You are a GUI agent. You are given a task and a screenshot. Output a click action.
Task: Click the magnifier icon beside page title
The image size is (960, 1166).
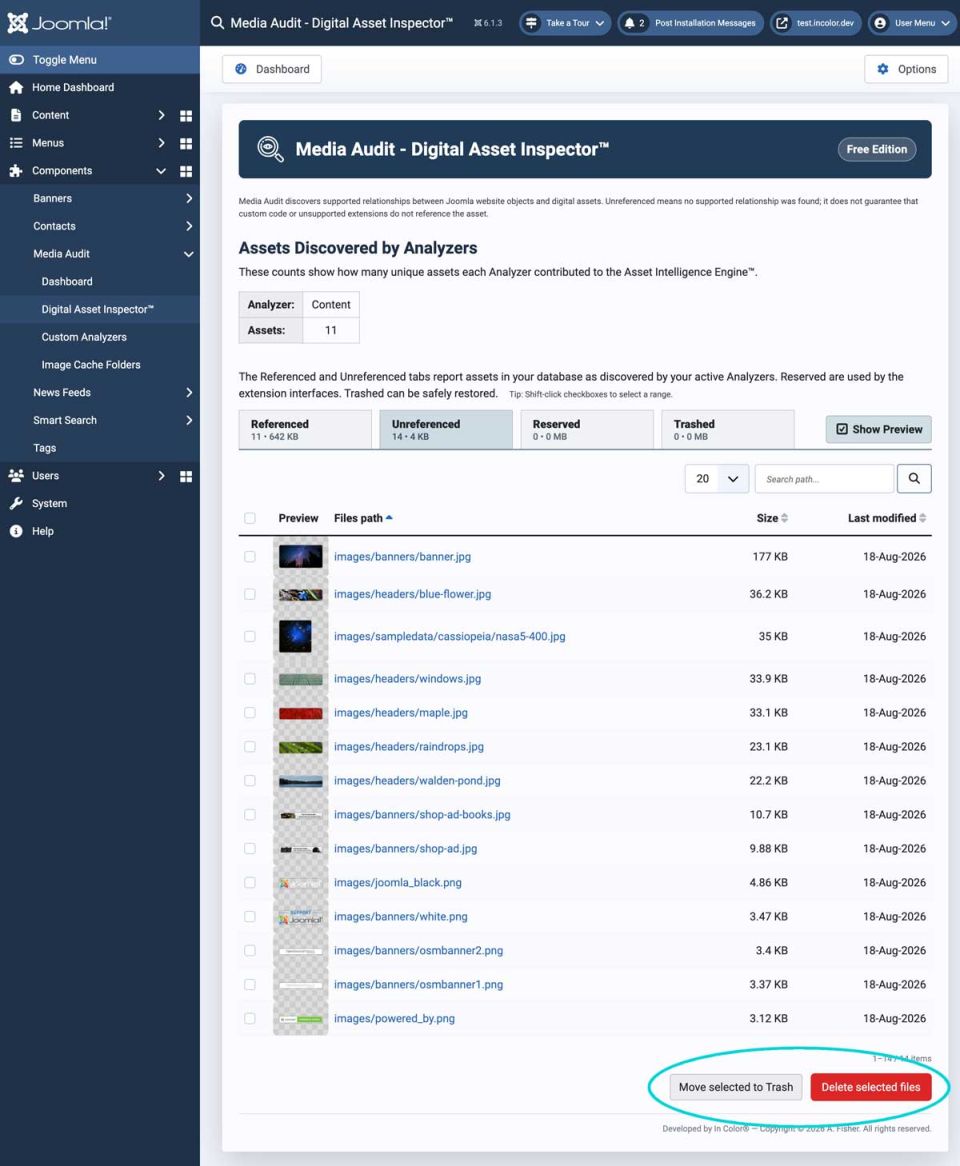(x=217, y=23)
